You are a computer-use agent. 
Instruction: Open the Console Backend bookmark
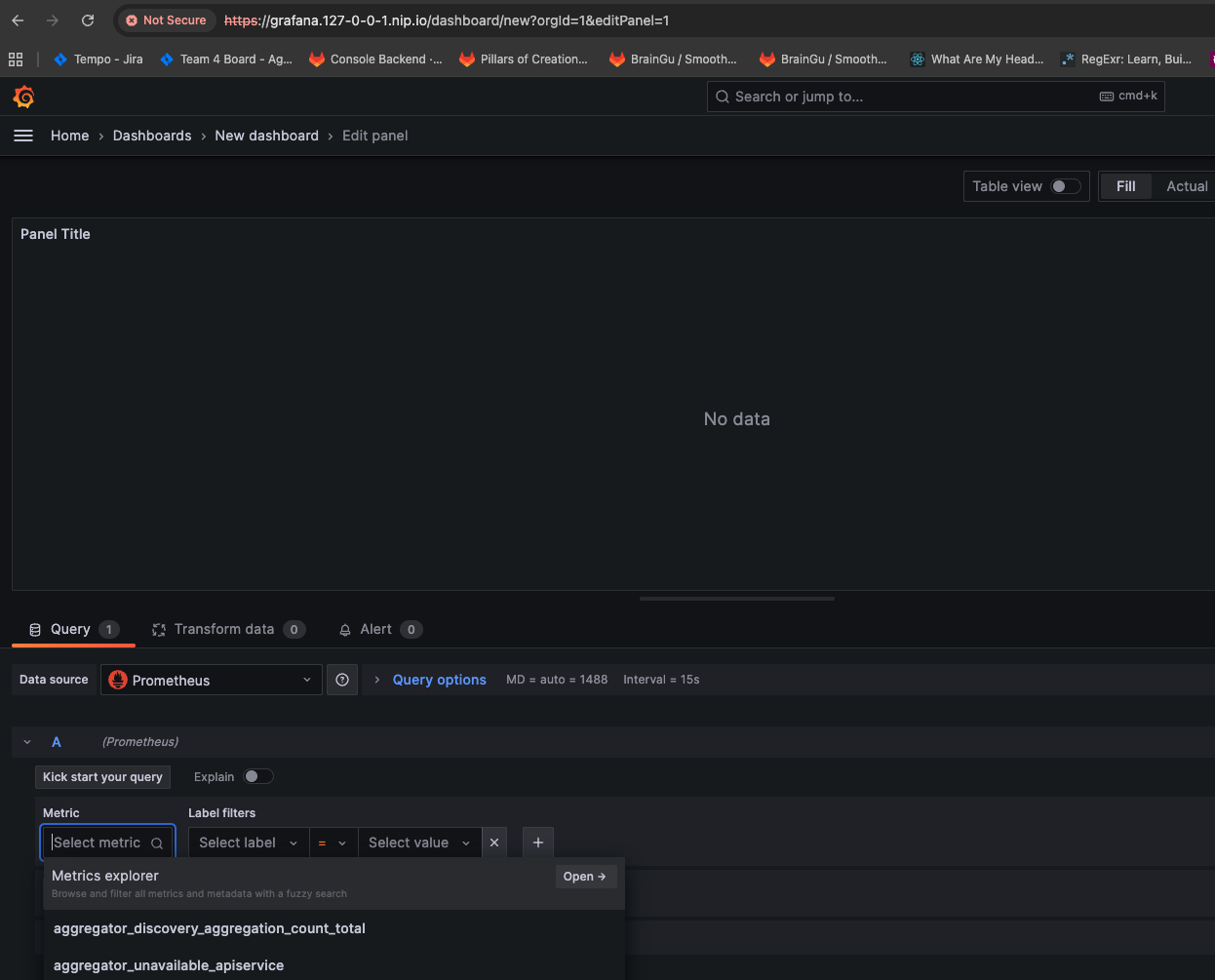point(375,59)
